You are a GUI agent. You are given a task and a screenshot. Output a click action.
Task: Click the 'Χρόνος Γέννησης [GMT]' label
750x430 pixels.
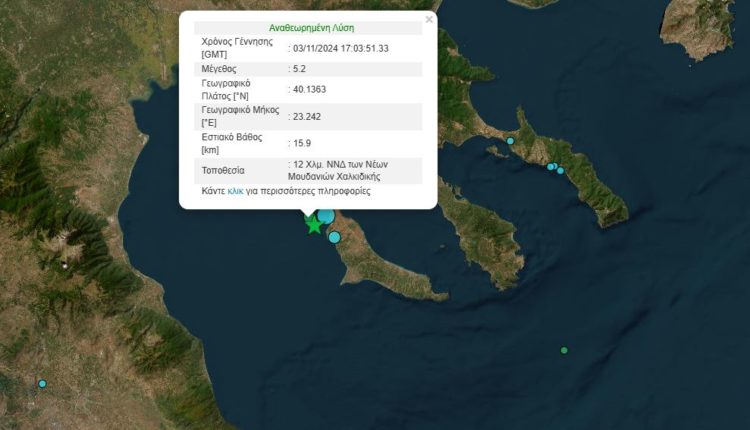(232, 48)
